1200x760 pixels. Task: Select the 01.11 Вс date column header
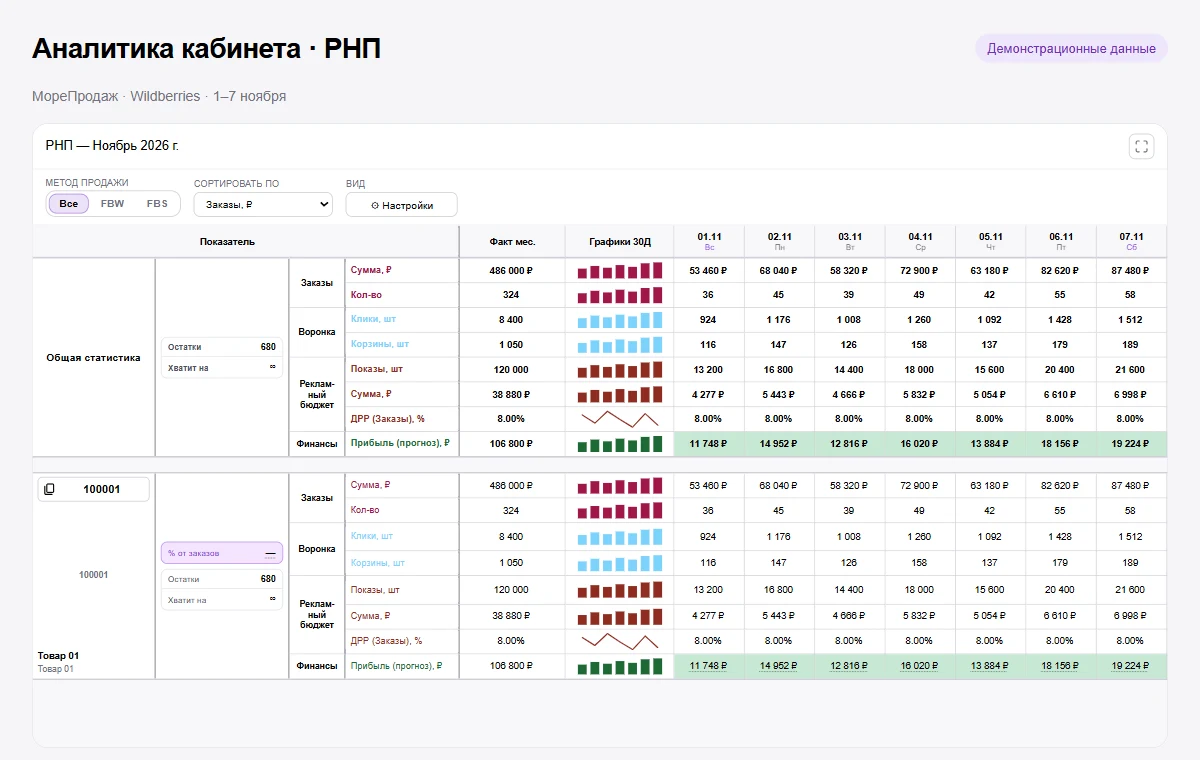(x=709, y=241)
